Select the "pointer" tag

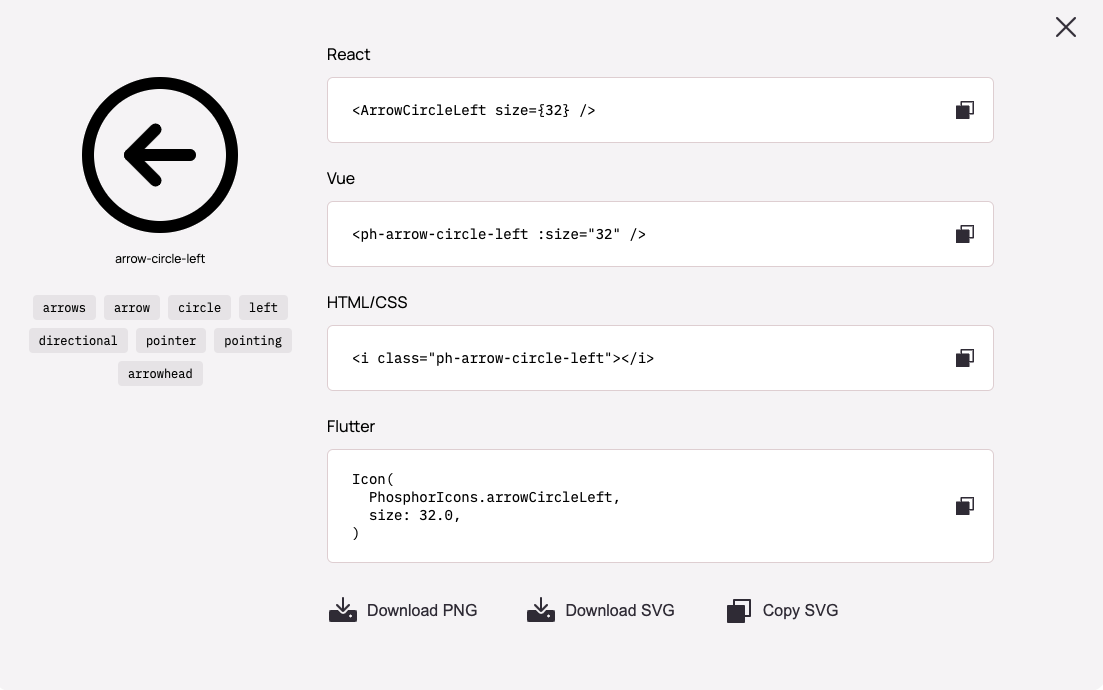tap(171, 341)
